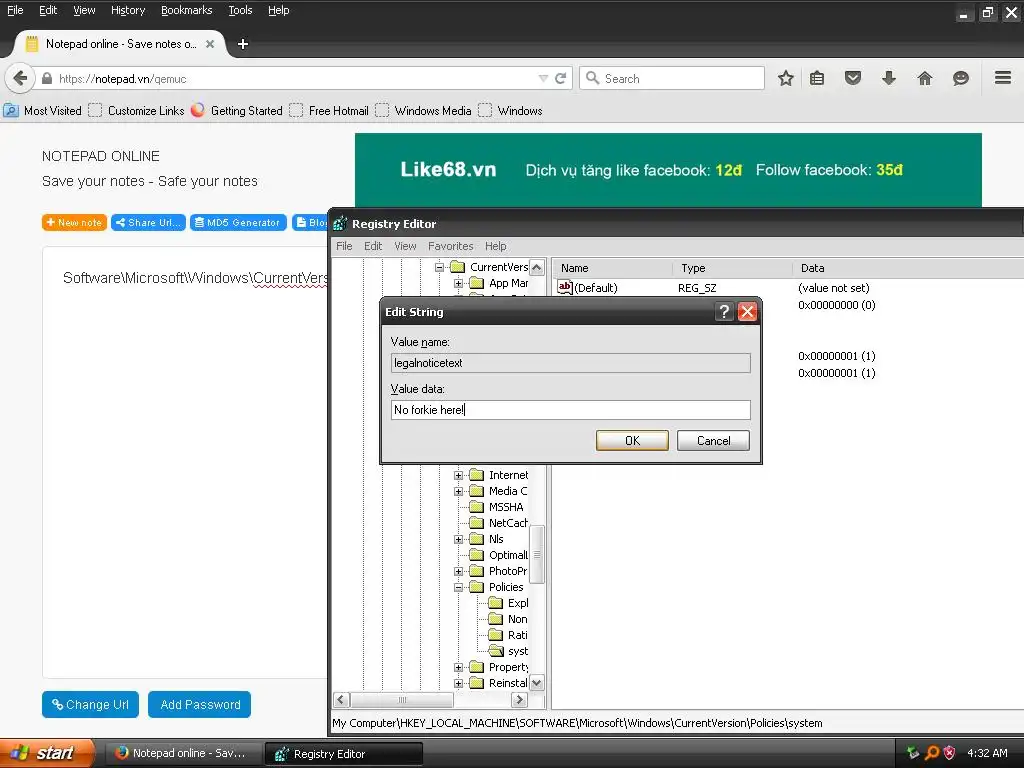Open Most Visited bookmark folder
The height and width of the screenshot is (768, 1024).
click(x=43, y=110)
